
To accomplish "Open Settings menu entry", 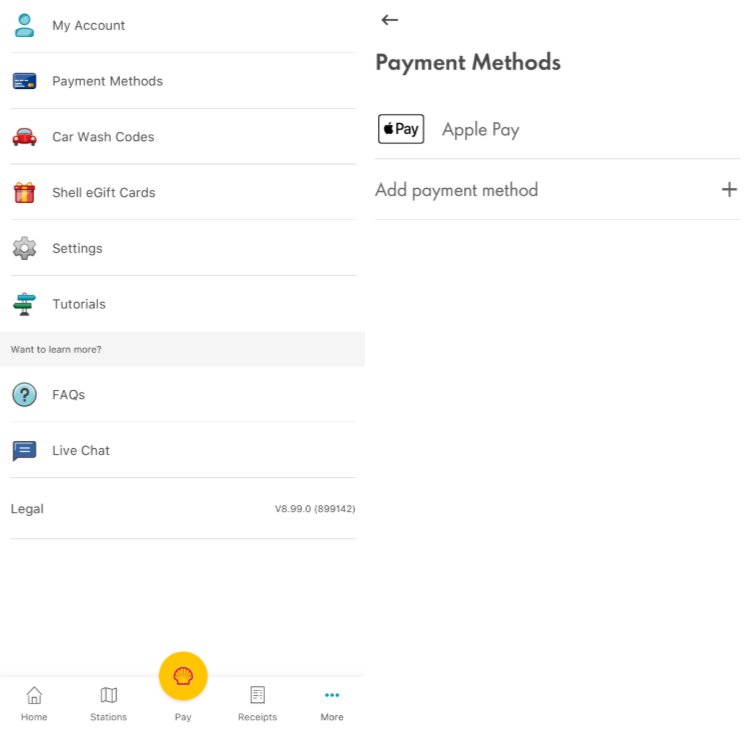I will 183,248.
